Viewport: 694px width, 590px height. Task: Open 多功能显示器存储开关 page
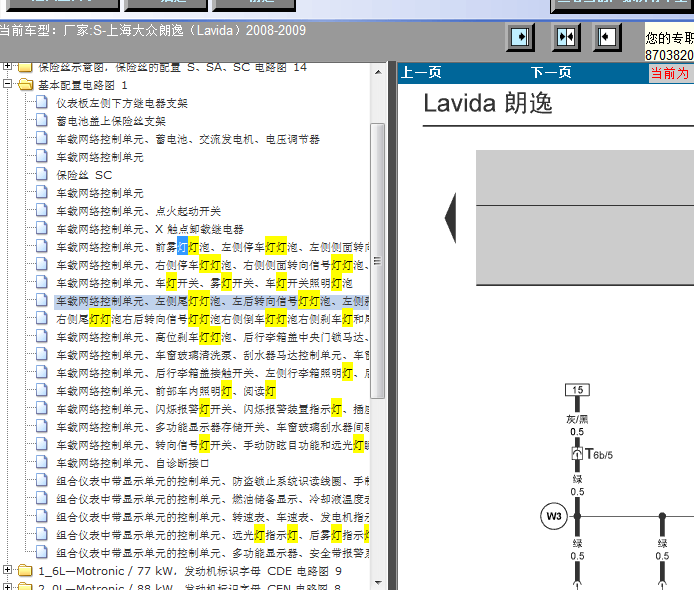tap(212, 428)
